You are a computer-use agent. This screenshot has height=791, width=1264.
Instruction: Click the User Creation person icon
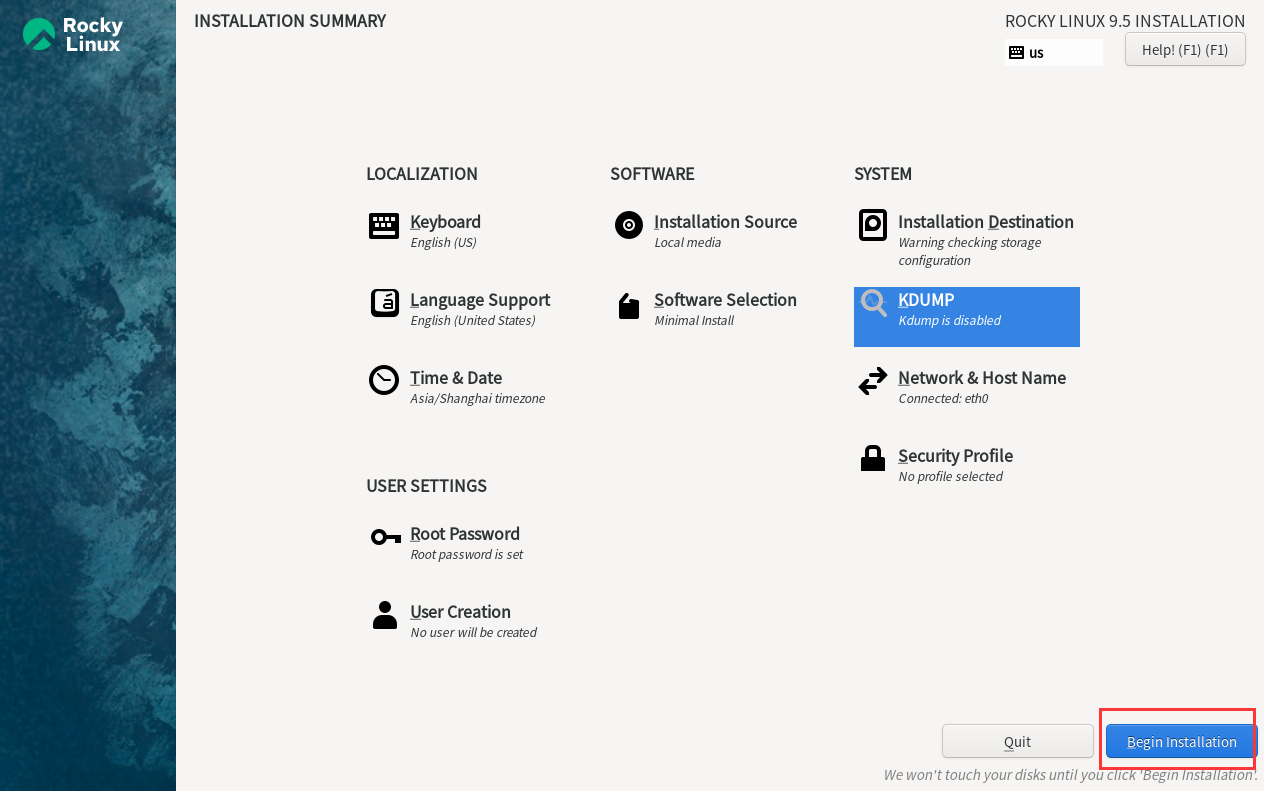pyautogui.click(x=384, y=615)
